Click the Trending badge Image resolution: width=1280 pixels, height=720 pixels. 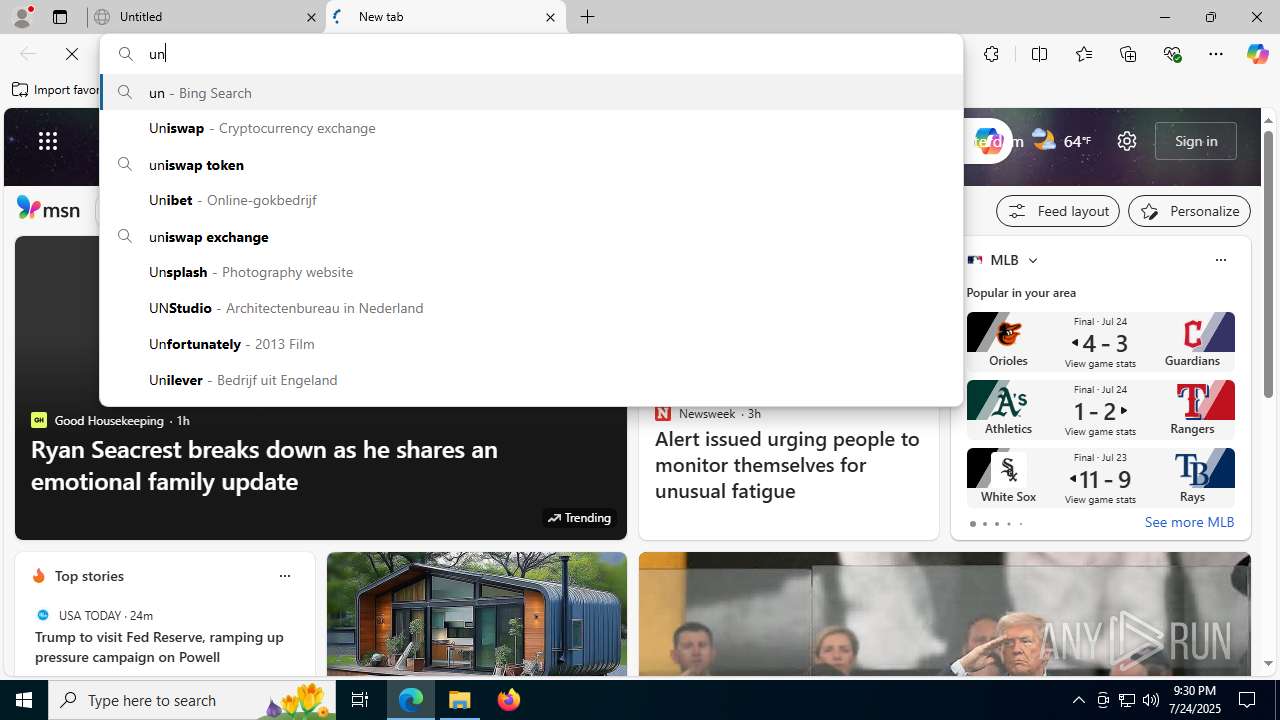point(579,518)
